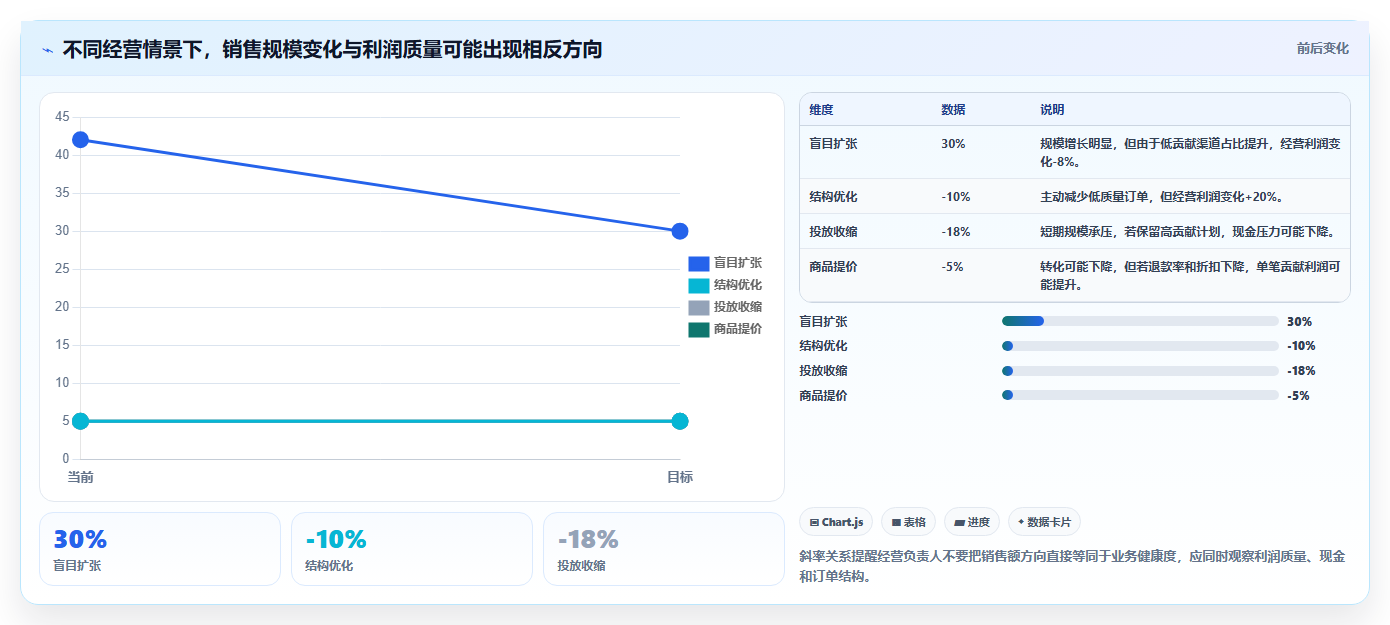Click the 维度 table column header

(x=821, y=109)
